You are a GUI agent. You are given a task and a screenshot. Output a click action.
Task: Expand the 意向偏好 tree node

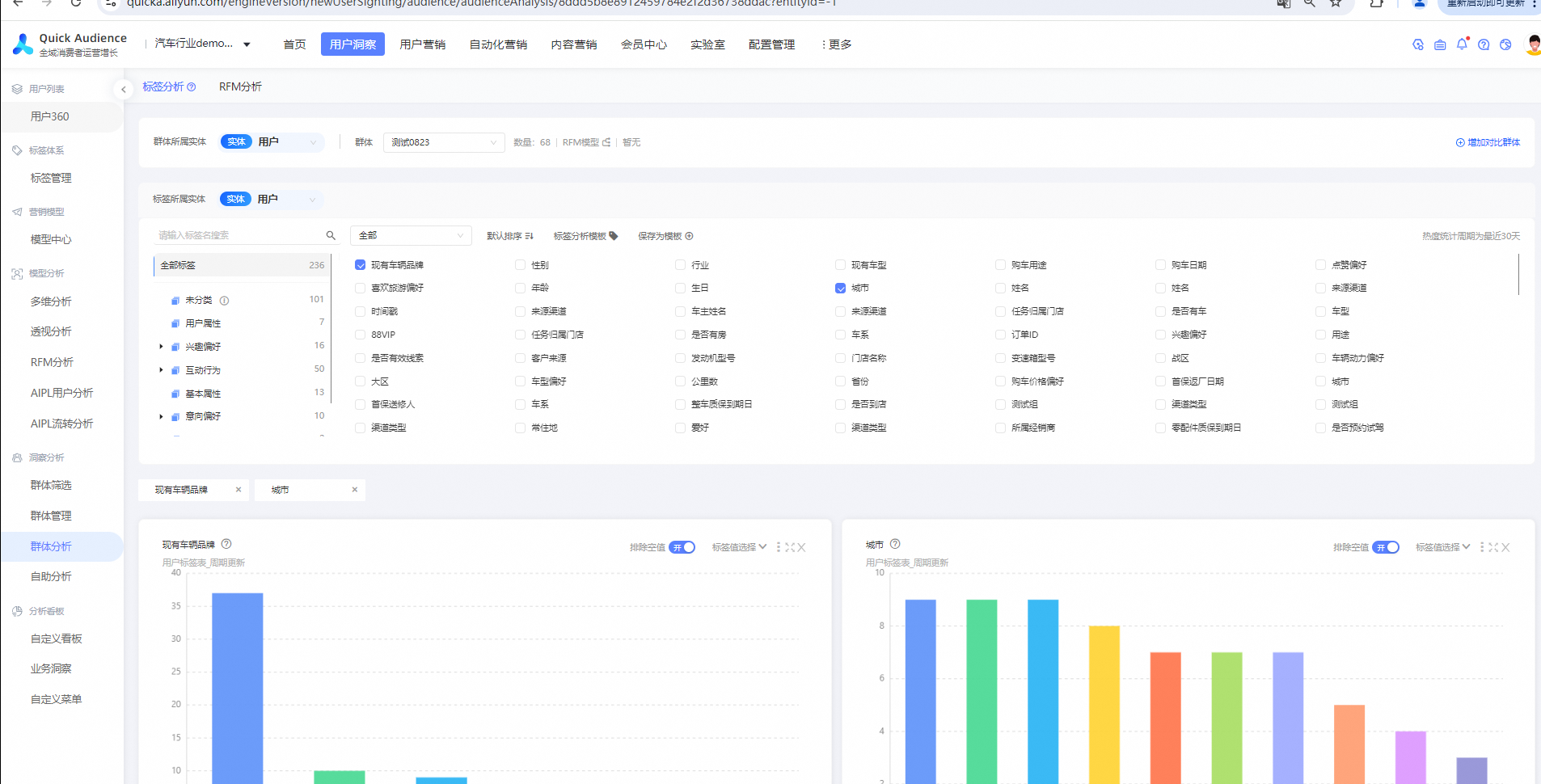click(161, 417)
